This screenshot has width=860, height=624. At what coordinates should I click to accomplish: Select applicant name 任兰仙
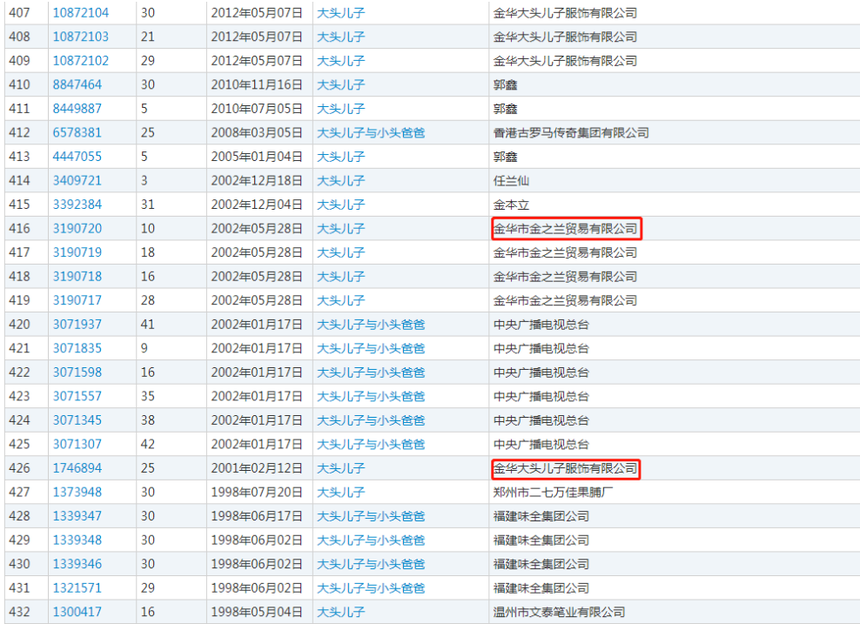pyautogui.click(x=511, y=180)
